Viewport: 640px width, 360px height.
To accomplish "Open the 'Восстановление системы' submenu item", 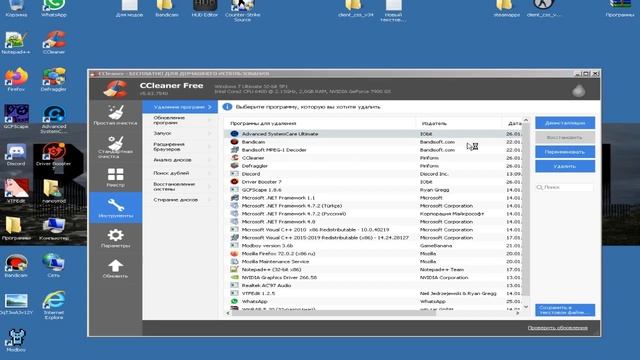I will click(180, 186).
